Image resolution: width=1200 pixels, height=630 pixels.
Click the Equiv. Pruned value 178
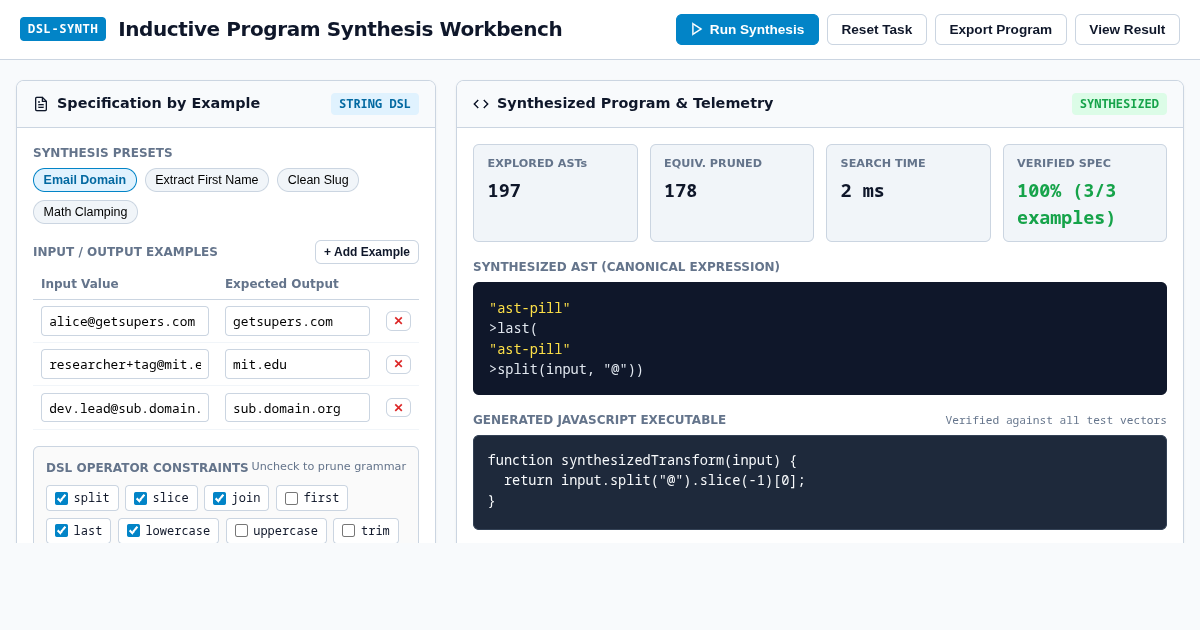(x=681, y=190)
